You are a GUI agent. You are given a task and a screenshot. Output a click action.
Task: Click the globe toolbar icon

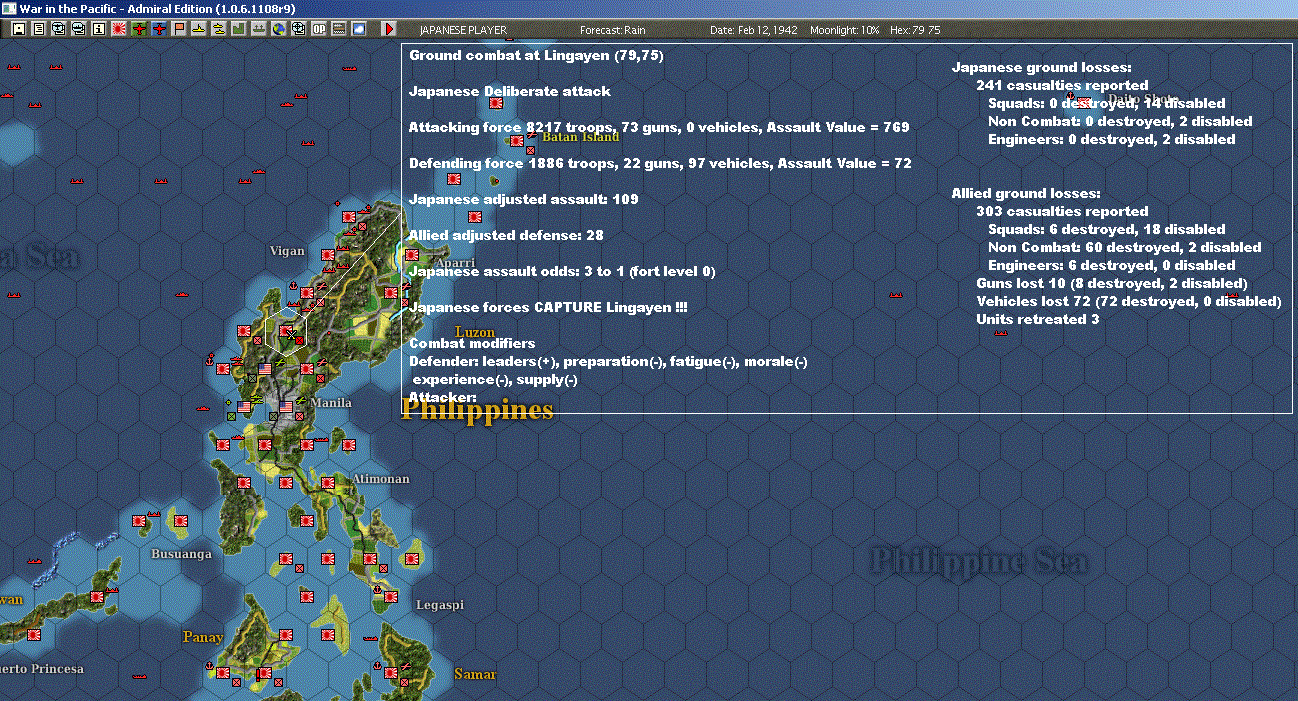[x=279, y=29]
